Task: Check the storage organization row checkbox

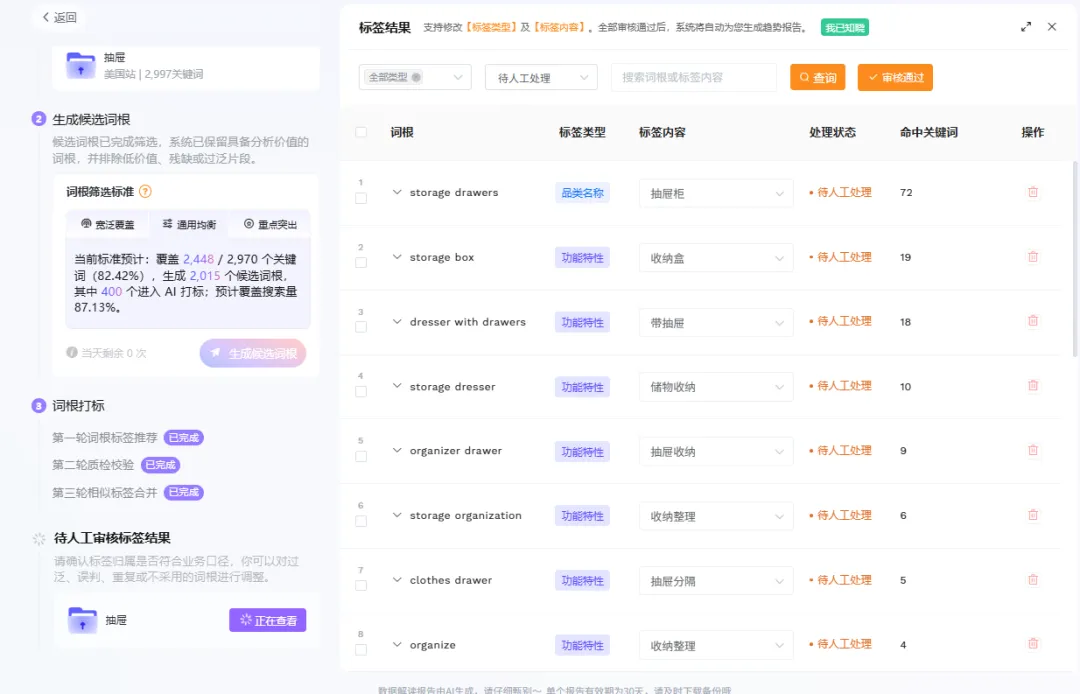Action: click(361, 521)
